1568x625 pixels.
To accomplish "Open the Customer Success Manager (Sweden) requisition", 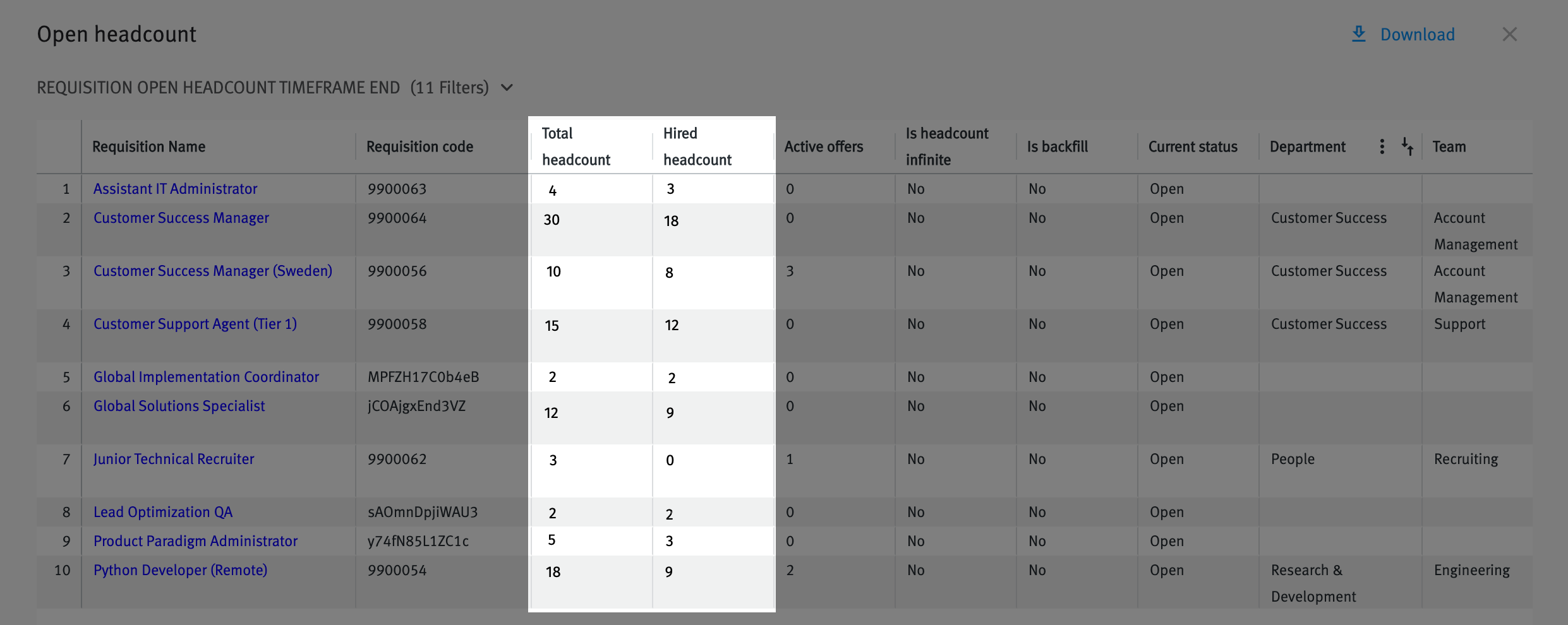I will (x=213, y=270).
